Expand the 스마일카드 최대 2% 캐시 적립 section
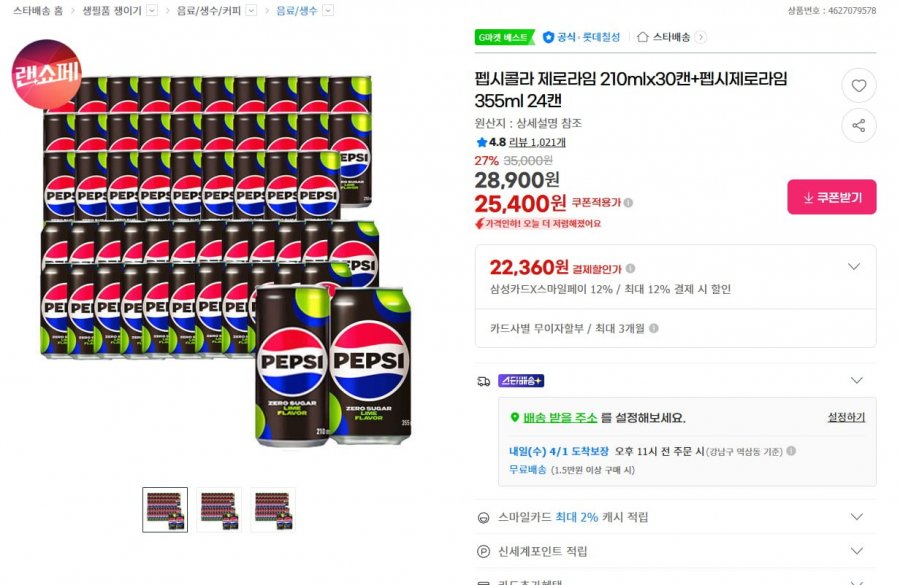The image size is (900, 585). pyautogui.click(x=855, y=516)
